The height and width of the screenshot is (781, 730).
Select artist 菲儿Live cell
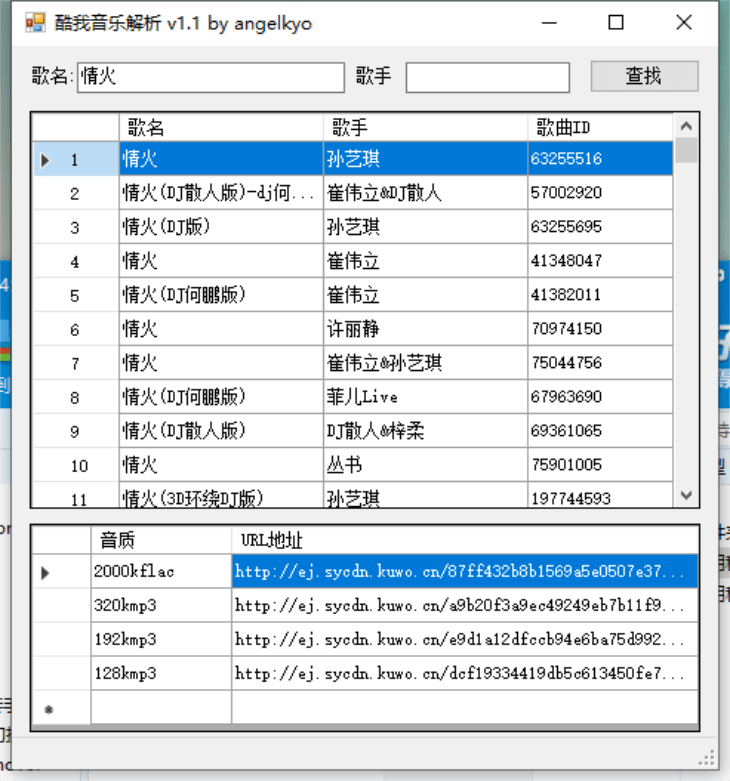[x=425, y=397]
